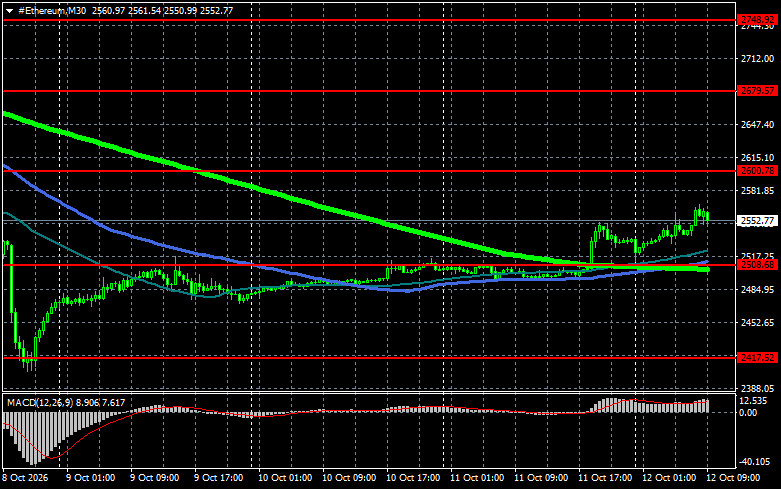Select the close price 2552.77 in header
The height and width of the screenshot is (489, 781).
click(x=217, y=10)
